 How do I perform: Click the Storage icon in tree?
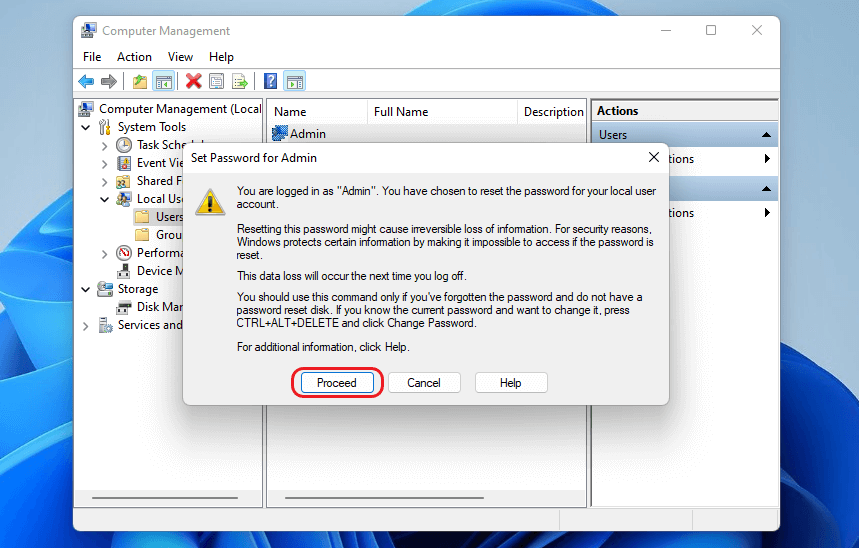pyautogui.click(x=105, y=289)
